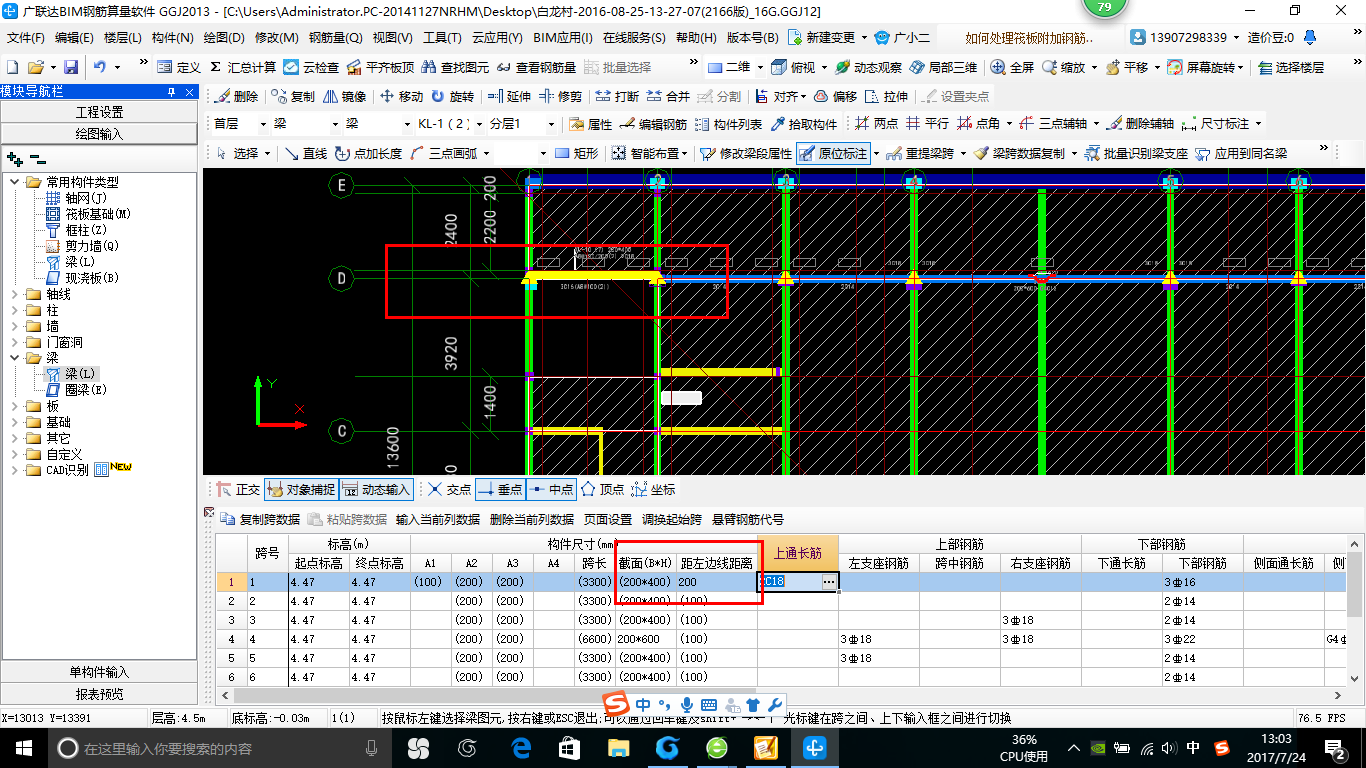Select the 延伸 (extend) tool
Viewport: 1366px width, 768px height.
click(x=510, y=97)
